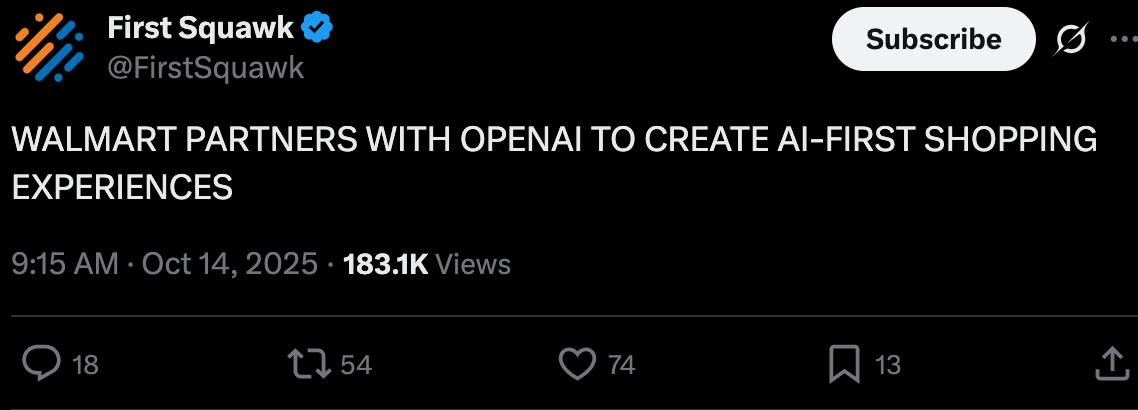Screen dimensions: 1138x410
Task: Open the First Squawk profile avatar
Action: point(49,46)
